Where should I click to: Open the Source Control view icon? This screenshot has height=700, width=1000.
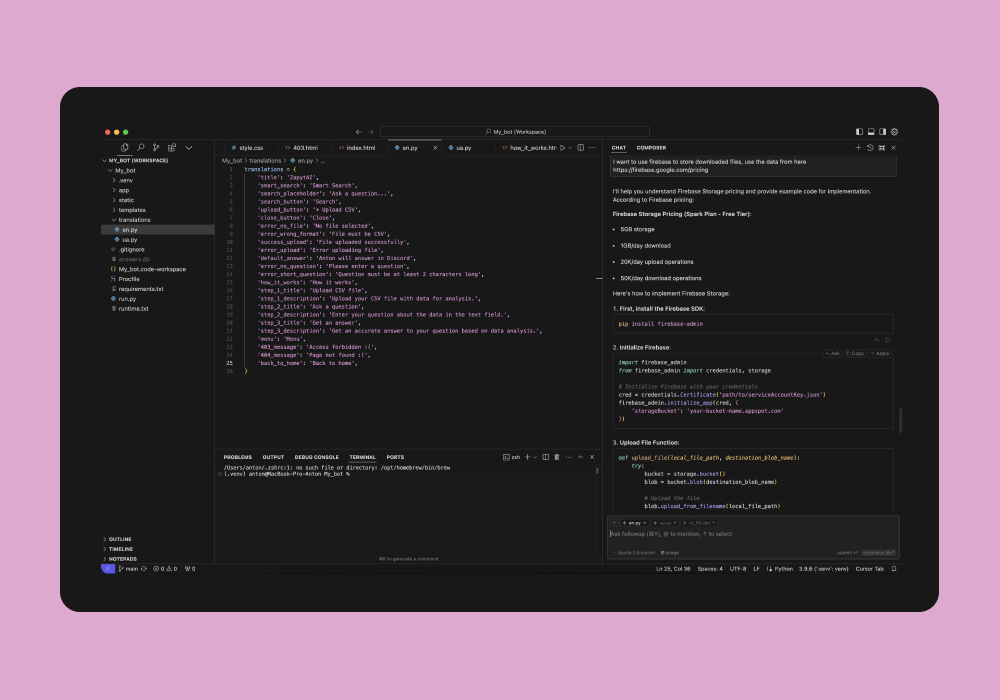[x=156, y=147]
